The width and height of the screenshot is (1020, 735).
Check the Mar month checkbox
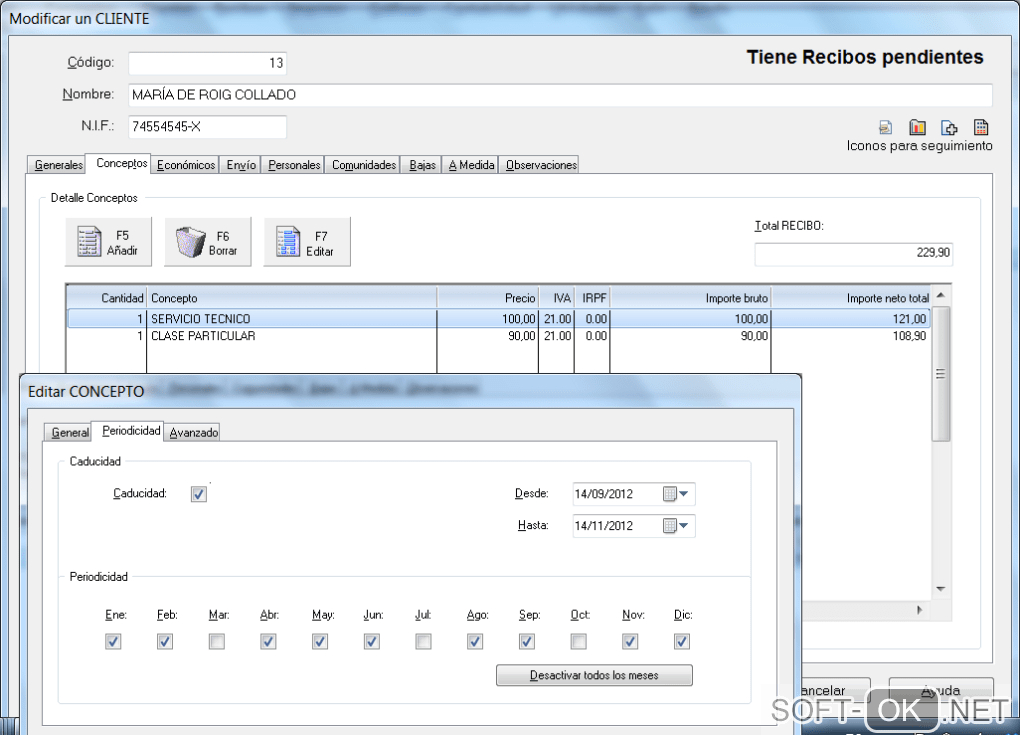point(217,642)
